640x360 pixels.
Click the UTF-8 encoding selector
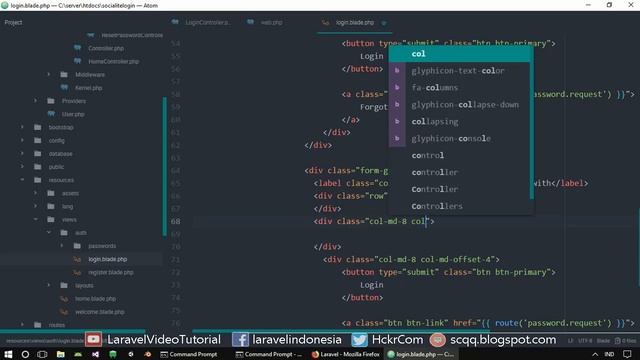[x=584, y=340]
